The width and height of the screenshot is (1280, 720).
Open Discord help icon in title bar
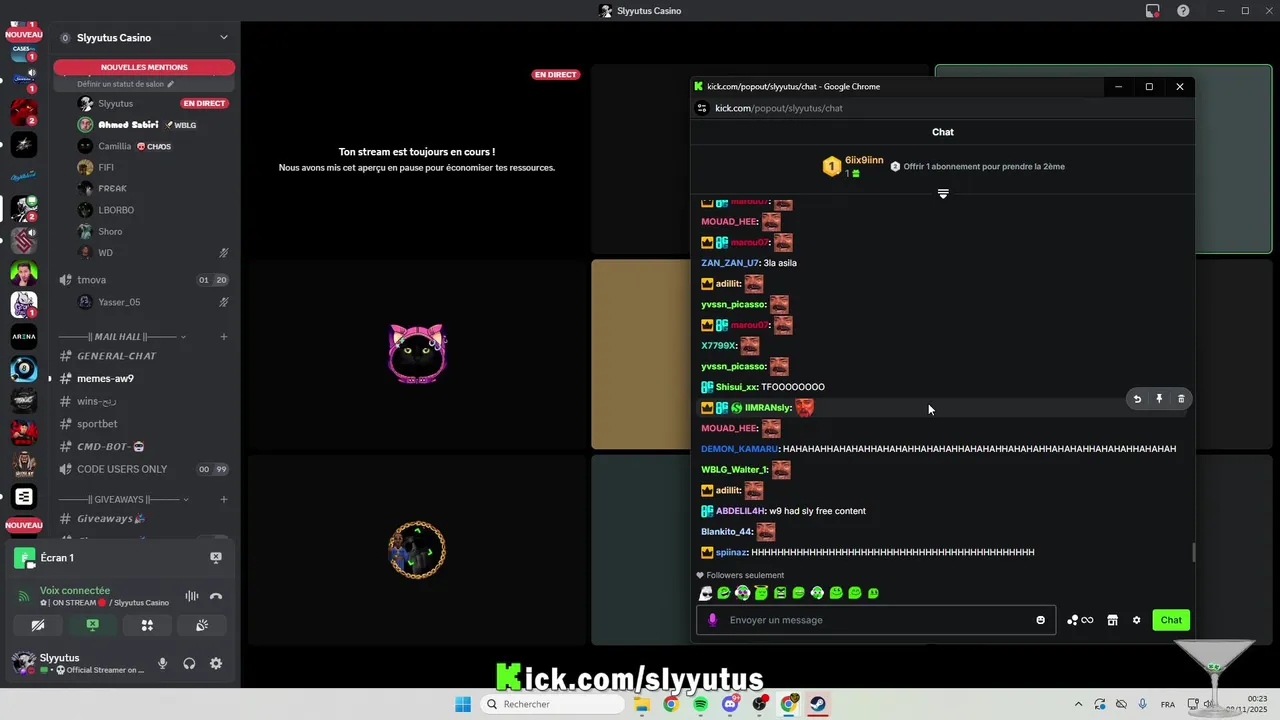click(x=1183, y=11)
